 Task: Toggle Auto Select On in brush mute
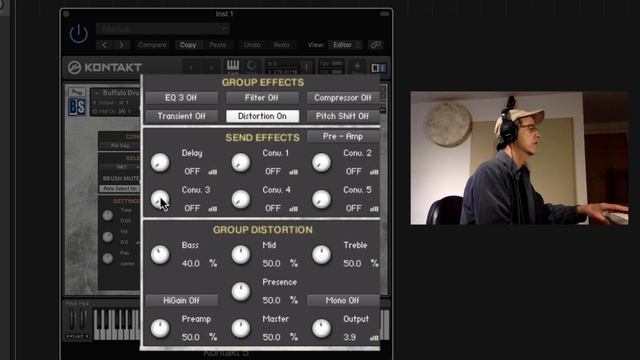tap(120, 189)
